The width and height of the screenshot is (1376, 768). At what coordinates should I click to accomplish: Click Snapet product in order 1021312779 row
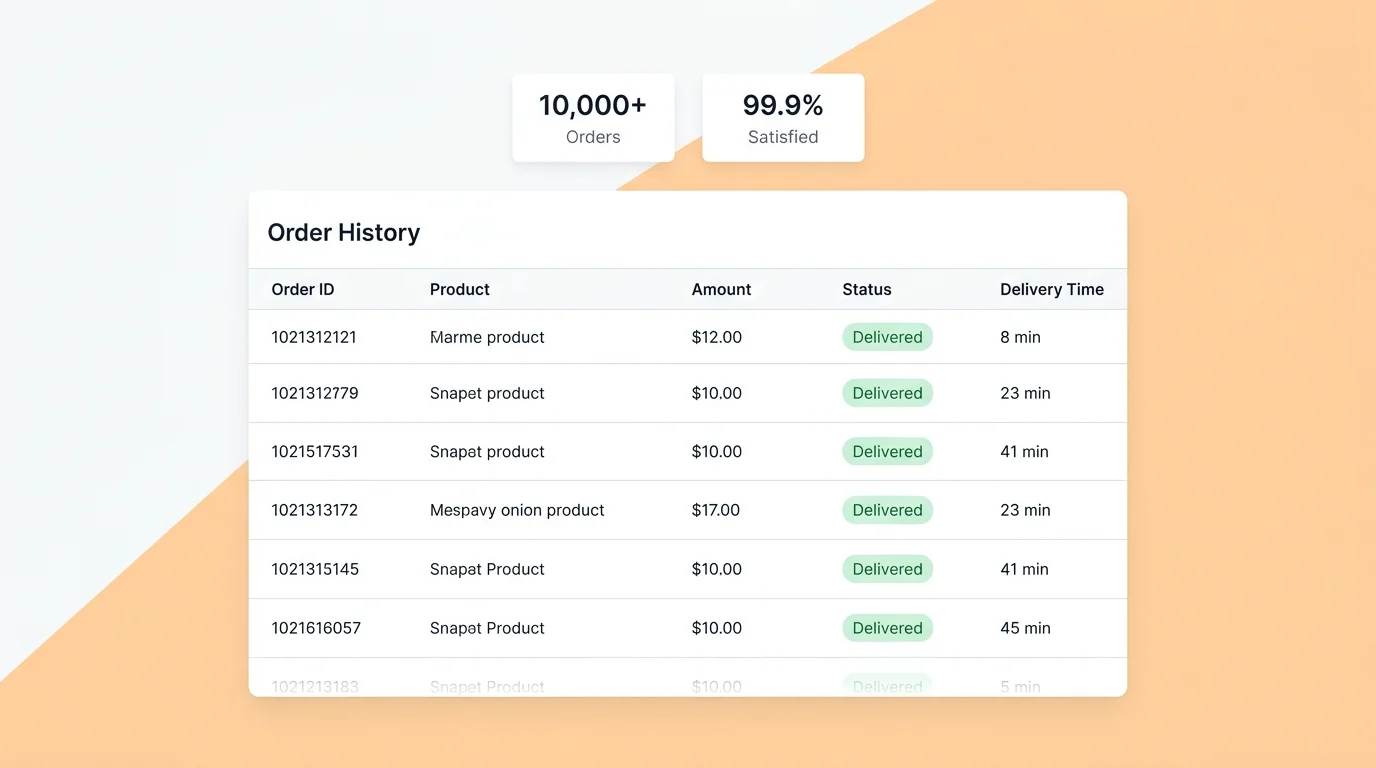point(487,393)
